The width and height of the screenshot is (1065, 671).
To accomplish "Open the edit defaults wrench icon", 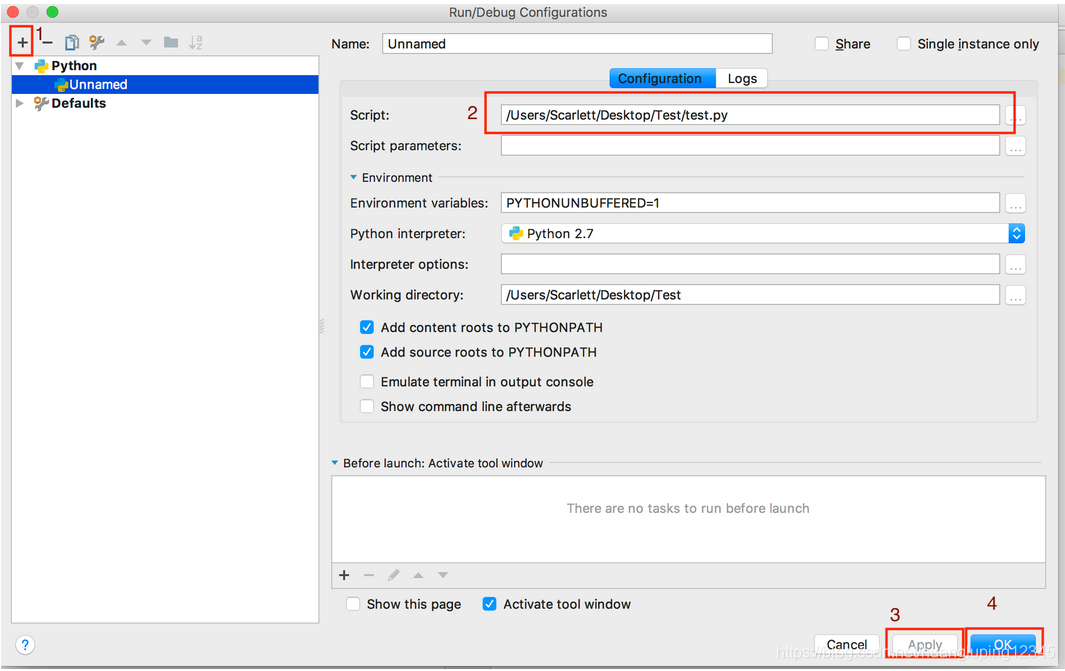I will 96,43.
